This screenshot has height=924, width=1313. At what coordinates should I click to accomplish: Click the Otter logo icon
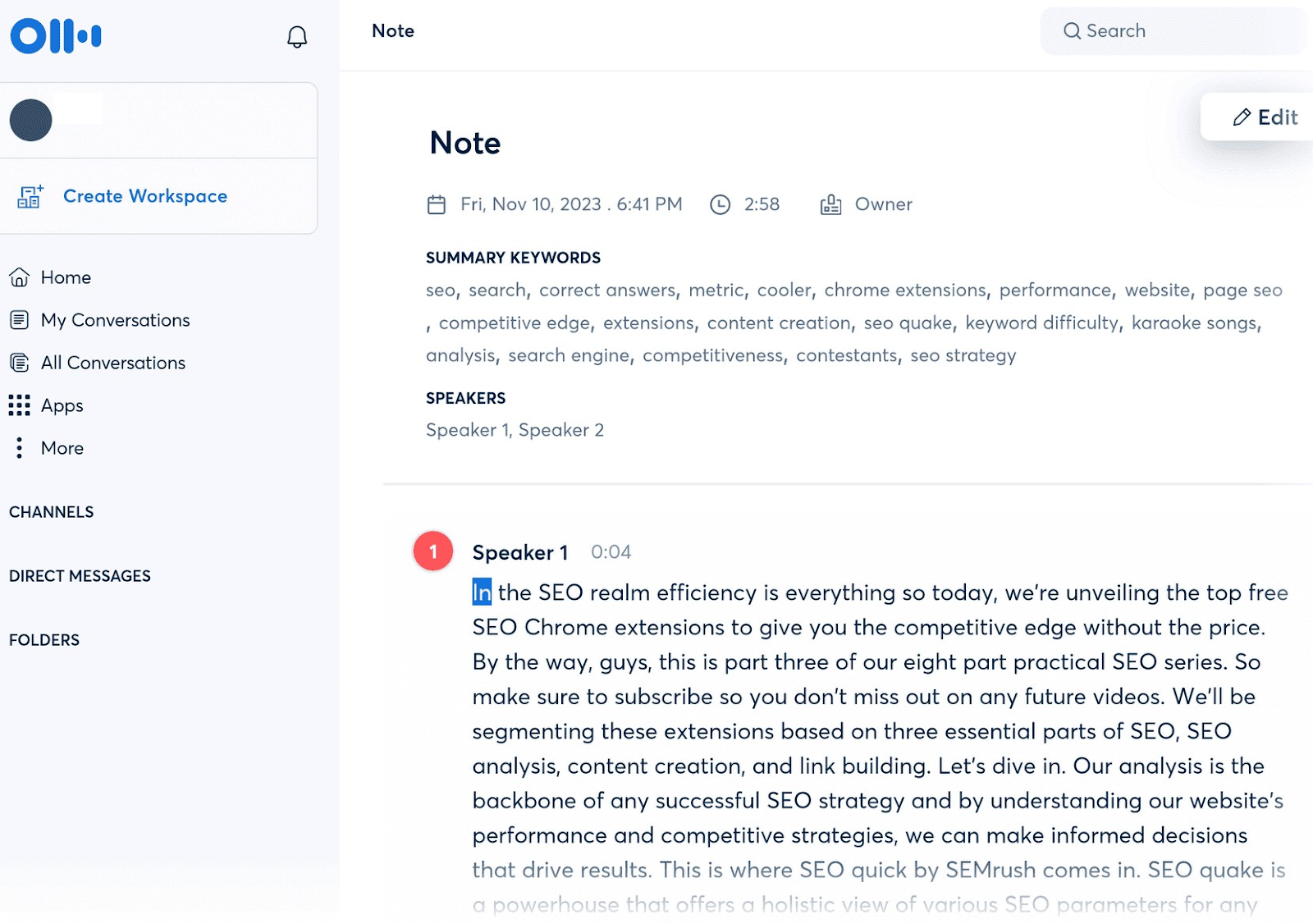pos(56,36)
